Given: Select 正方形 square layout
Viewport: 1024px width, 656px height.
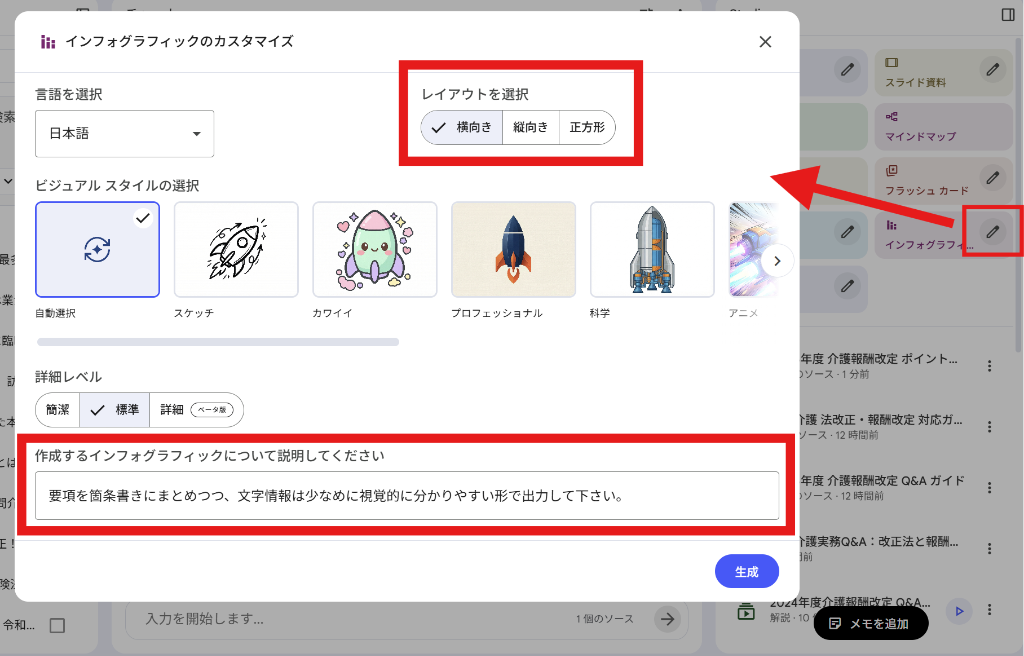Looking at the screenshot, I should tap(587, 127).
